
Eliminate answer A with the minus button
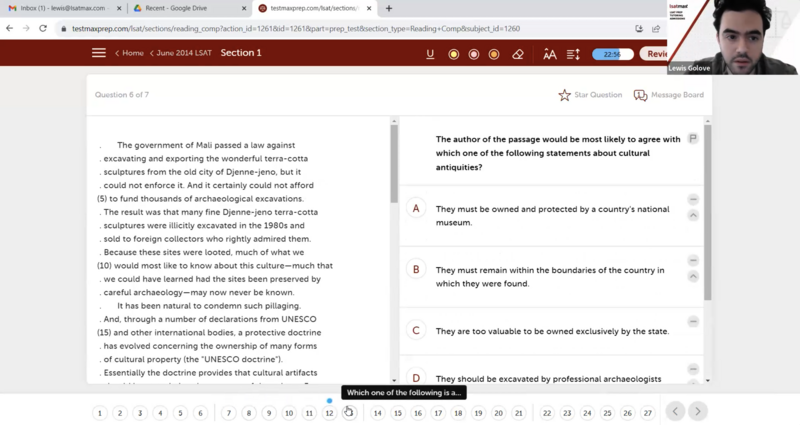pyautogui.click(x=693, y=200)
